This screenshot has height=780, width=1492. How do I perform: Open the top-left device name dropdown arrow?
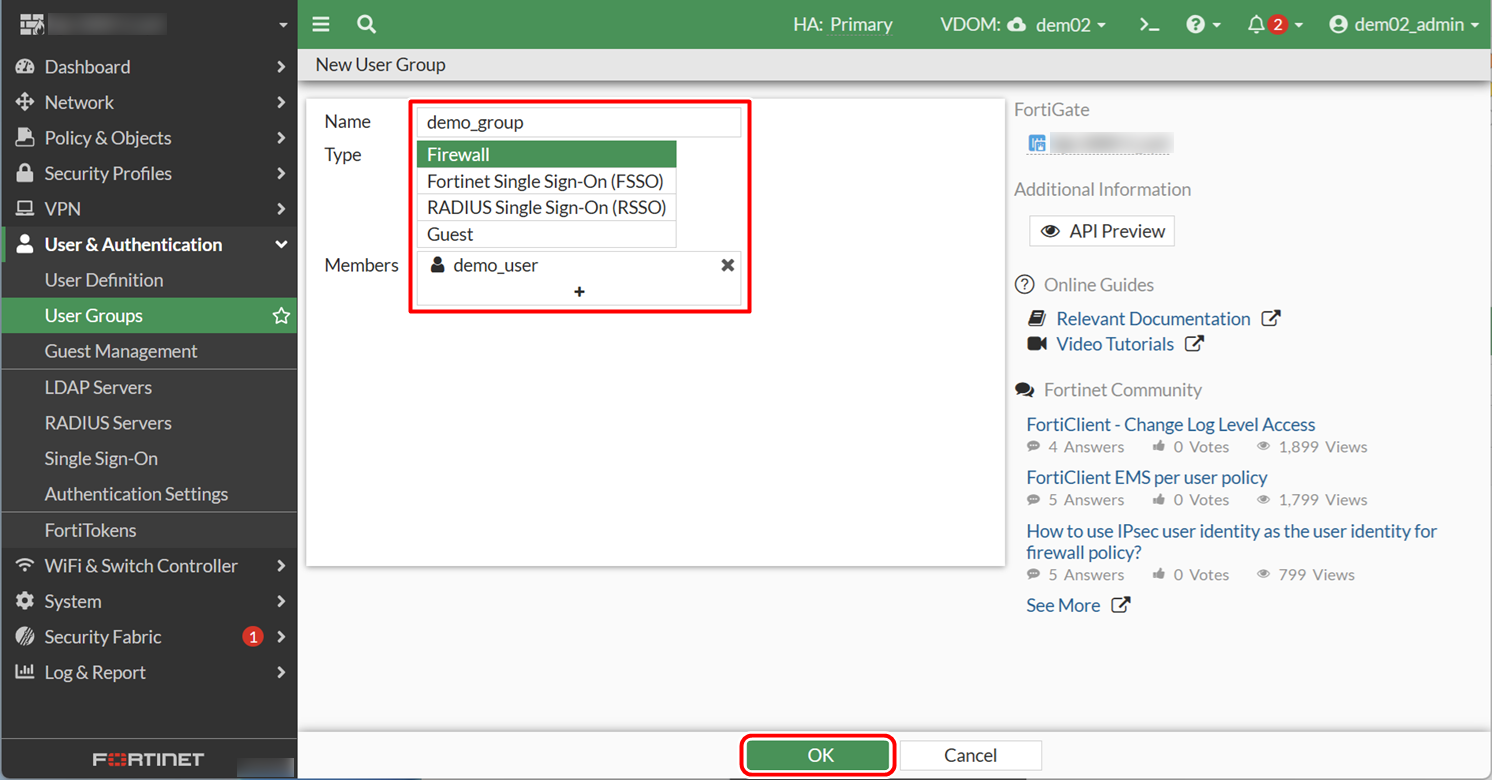[x=283, y=25]
